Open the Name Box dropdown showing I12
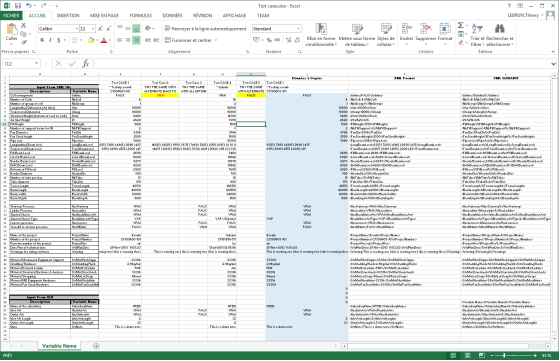This screenshot has height=361, width=560. coord(36,64)
